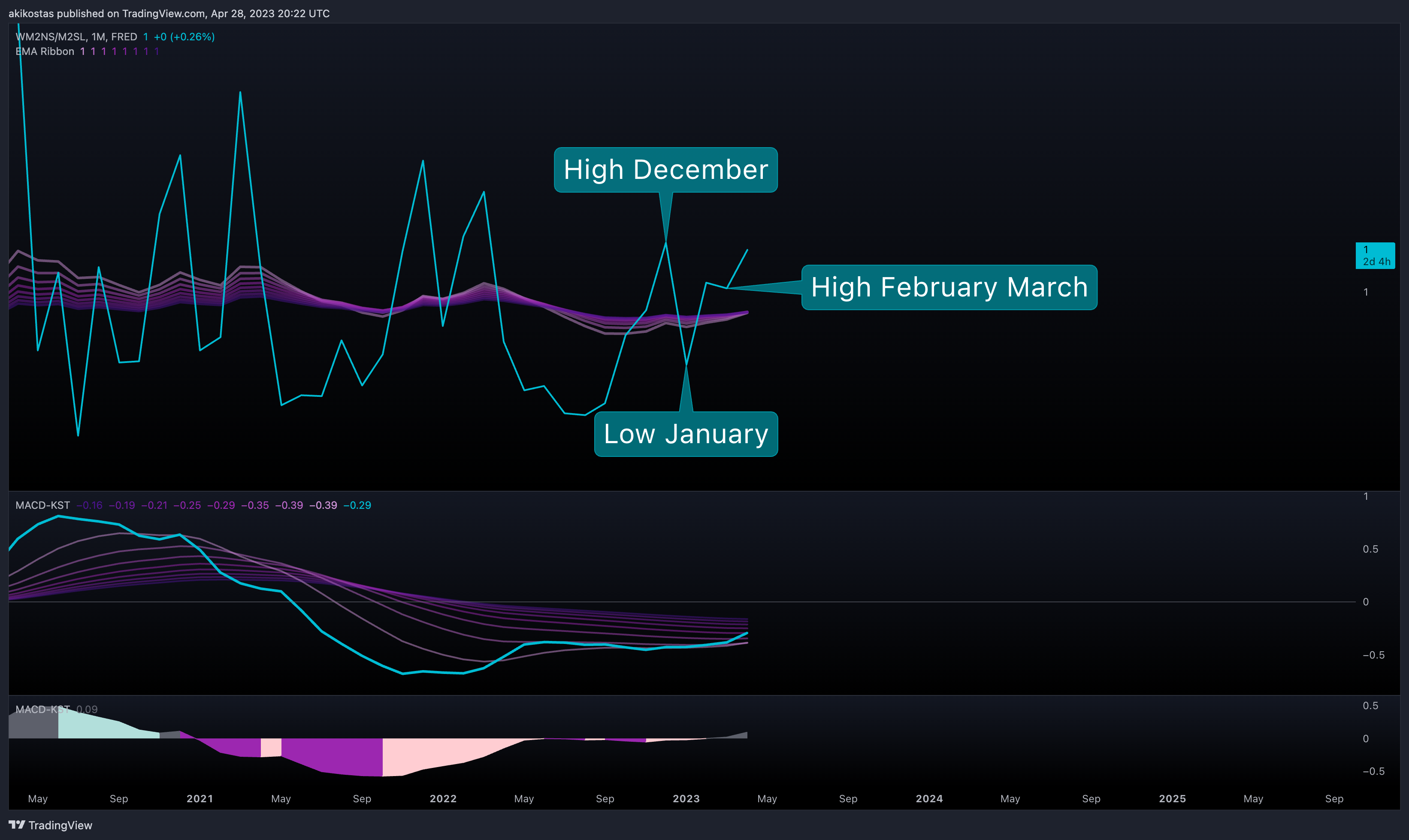The width and height of the screenshot is (1409, 840).
Task: Click the 2022 time axis label
Action: click(x=443, y=799)
